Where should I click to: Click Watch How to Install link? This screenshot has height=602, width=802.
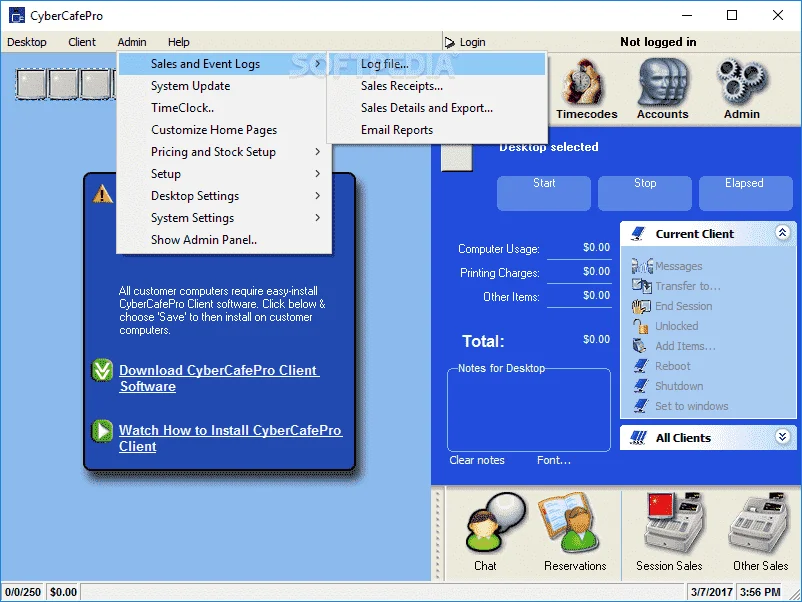click(x=231, y=438)
